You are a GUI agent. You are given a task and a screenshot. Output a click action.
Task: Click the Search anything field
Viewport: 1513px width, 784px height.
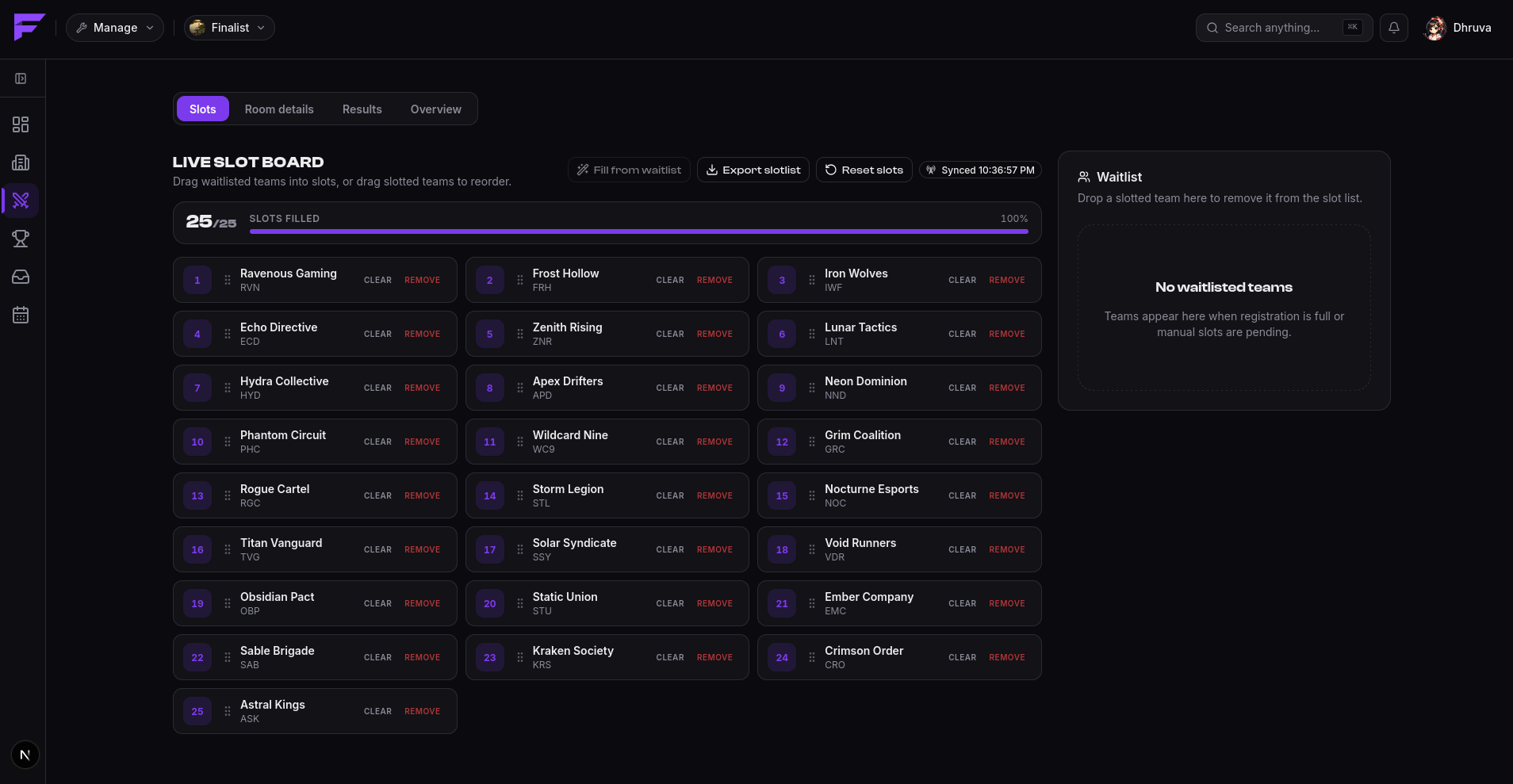[x=1284, y=28]
